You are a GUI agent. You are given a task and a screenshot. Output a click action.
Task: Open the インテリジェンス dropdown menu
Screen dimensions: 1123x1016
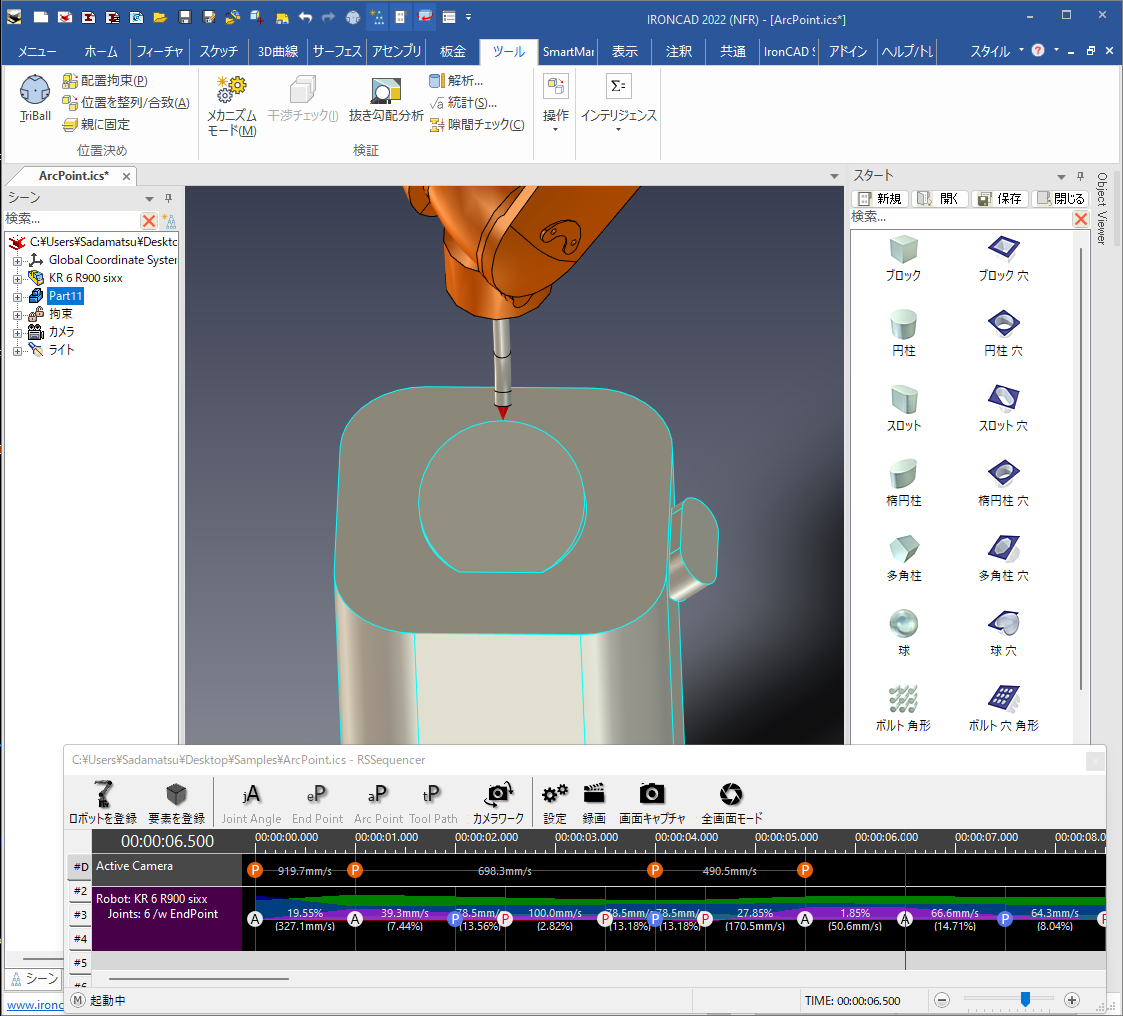[618, 116]
